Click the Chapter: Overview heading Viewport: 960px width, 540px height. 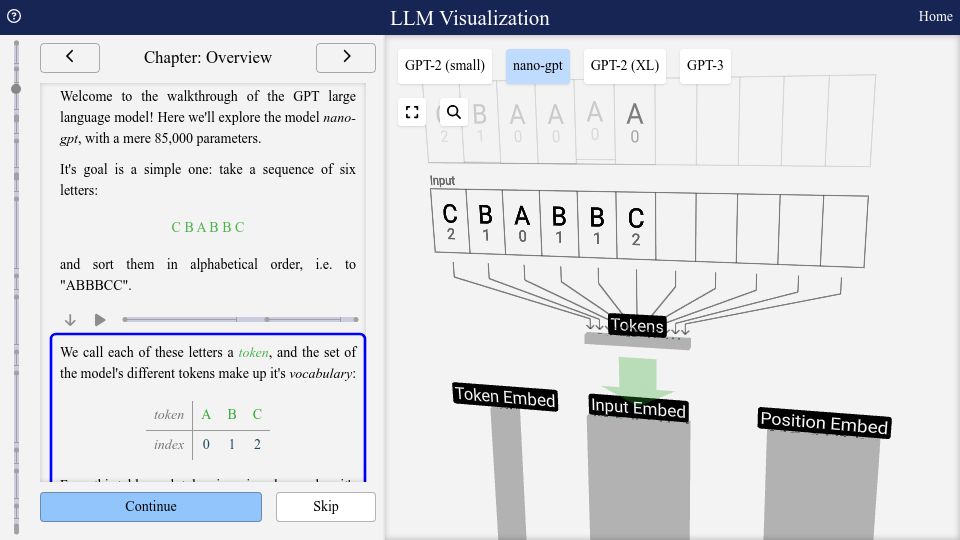(208, 58)
